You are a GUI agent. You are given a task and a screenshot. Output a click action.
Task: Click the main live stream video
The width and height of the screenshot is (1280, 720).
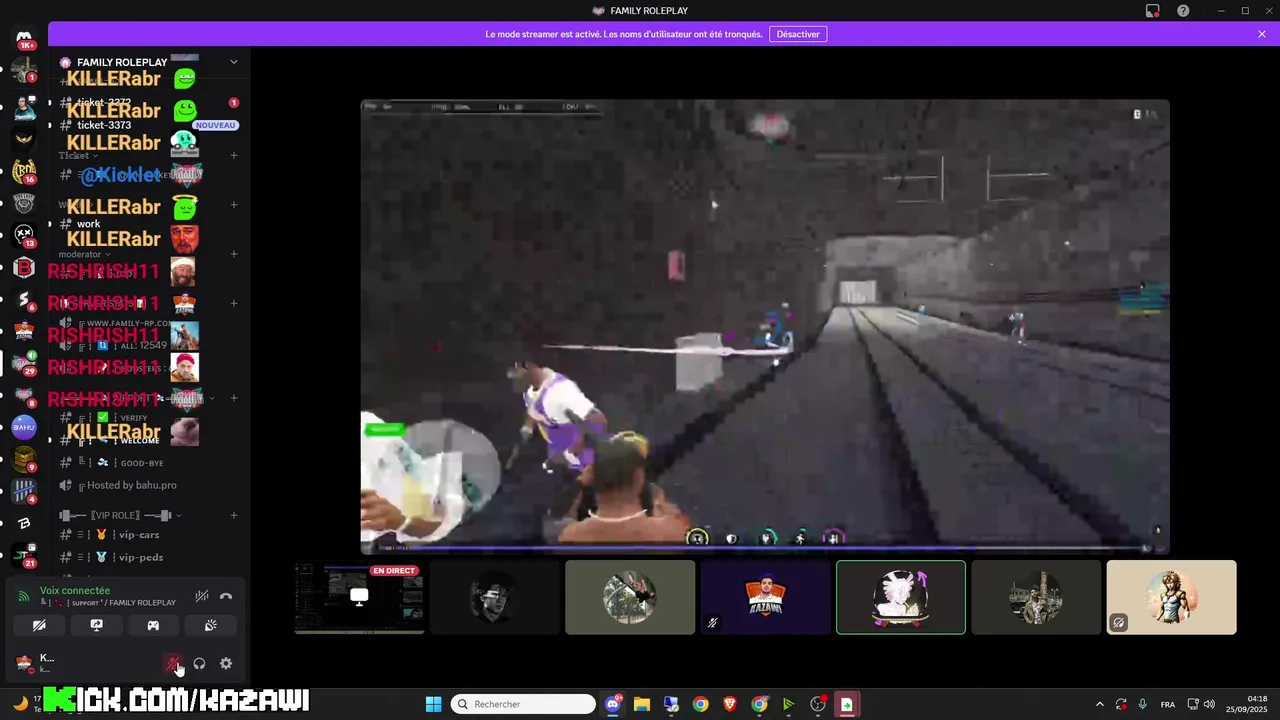pos(765,326)
